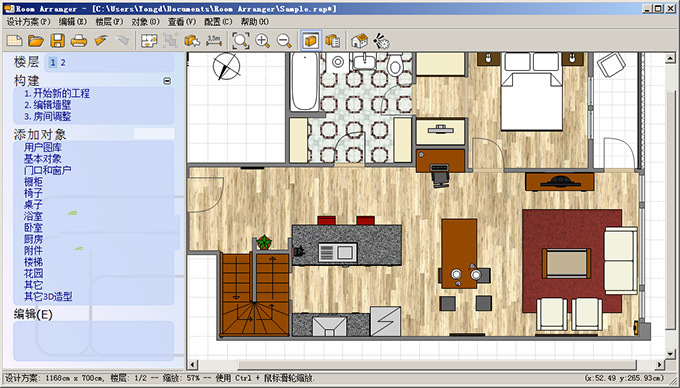Click the zoom in magnifier

click(262, 41)
